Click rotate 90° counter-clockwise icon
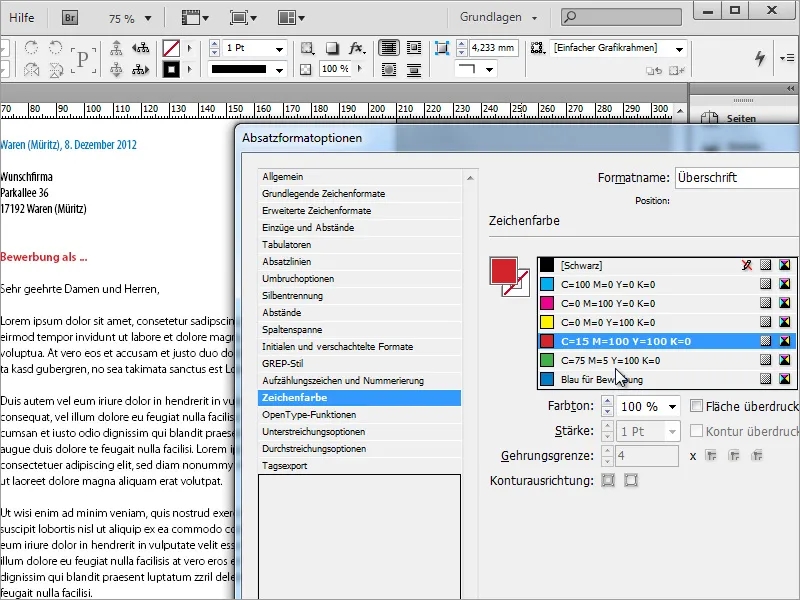The width and height of the screenshot is (800, 600). (x=56, y=48)
